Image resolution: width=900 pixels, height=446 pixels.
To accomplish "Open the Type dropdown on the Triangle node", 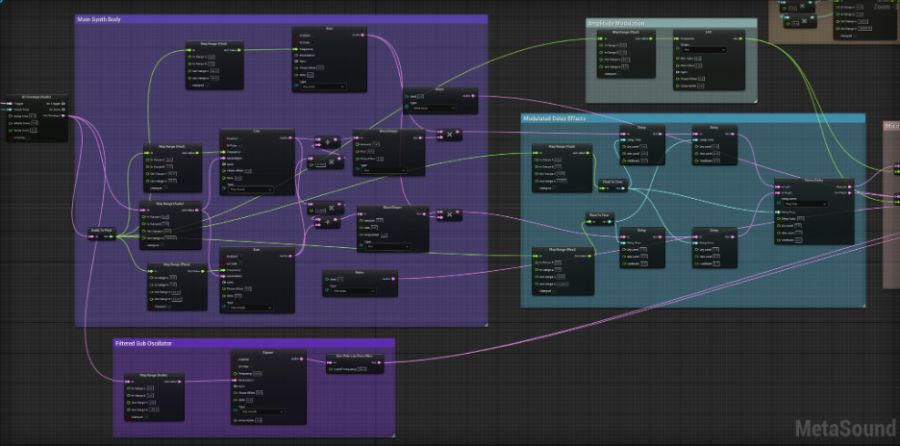I will (x=263, y=412).
